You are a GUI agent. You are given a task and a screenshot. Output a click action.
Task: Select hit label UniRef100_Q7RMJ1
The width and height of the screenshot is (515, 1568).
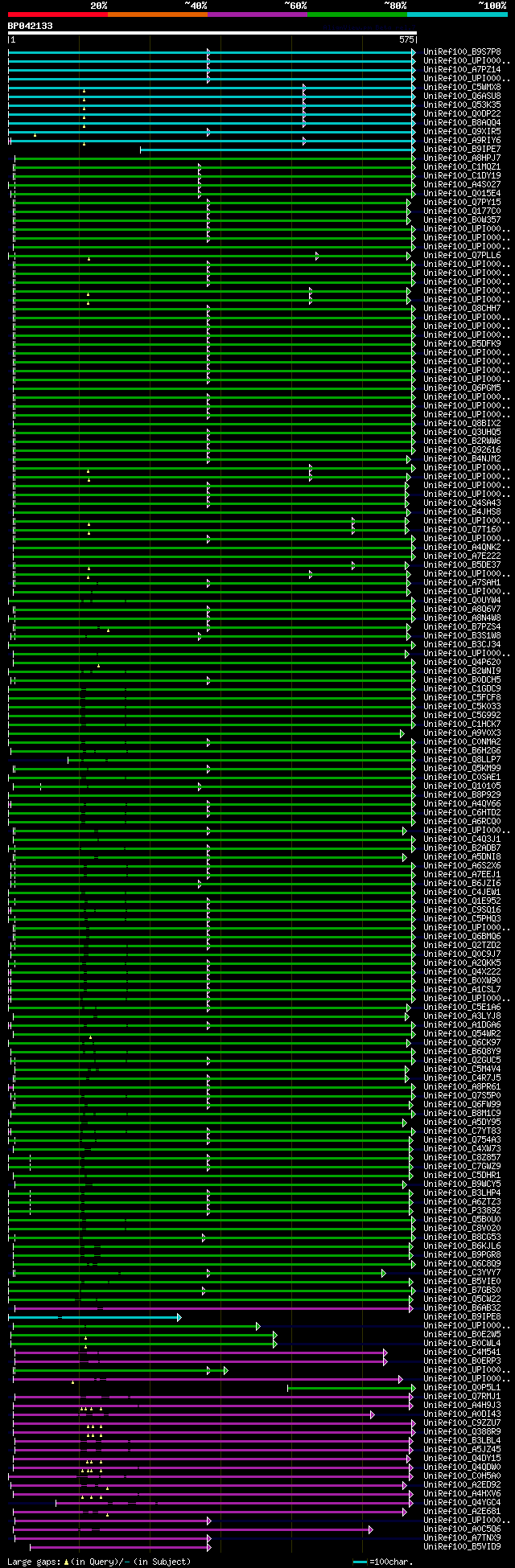pyautogui.click(x=462, y=1397)
